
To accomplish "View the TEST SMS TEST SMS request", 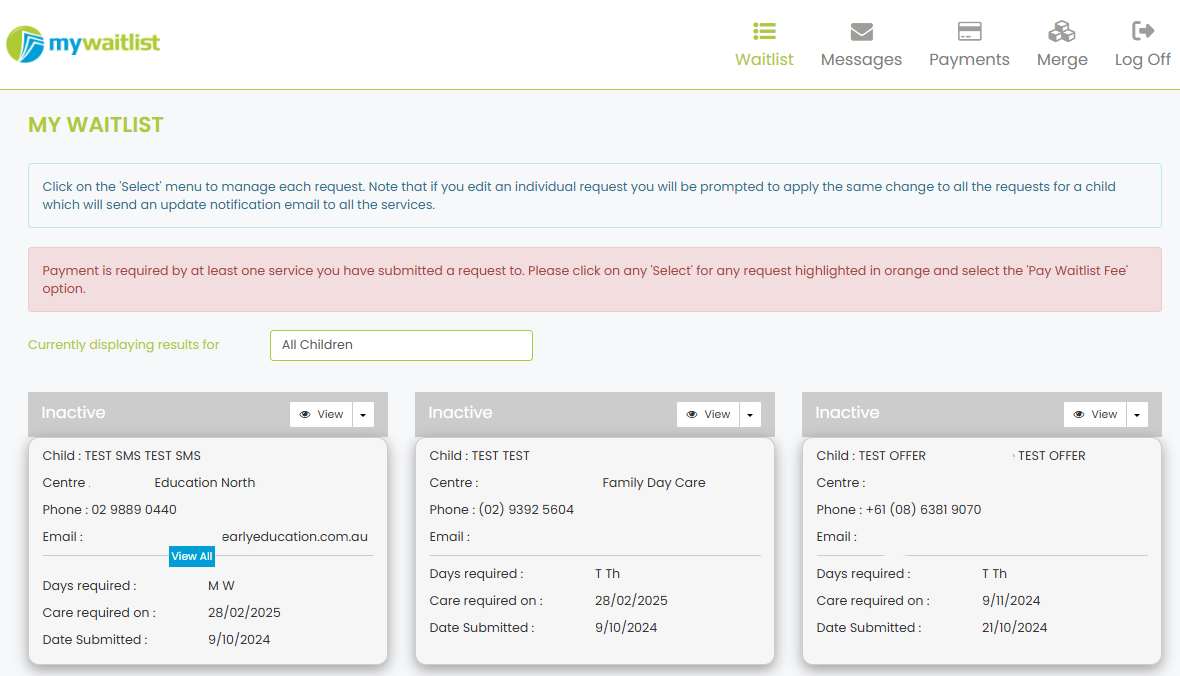I will click(x=320, y=413).
